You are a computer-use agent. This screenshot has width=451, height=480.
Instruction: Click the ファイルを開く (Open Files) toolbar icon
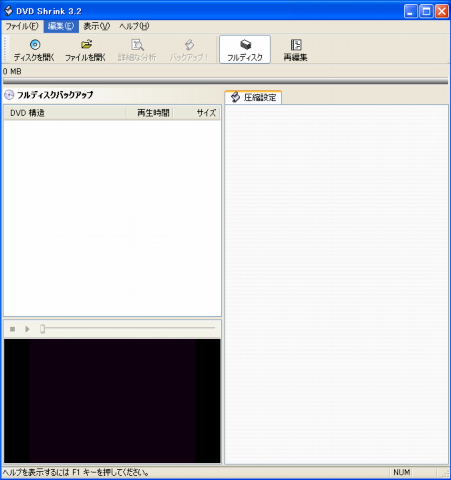(85, 50)
